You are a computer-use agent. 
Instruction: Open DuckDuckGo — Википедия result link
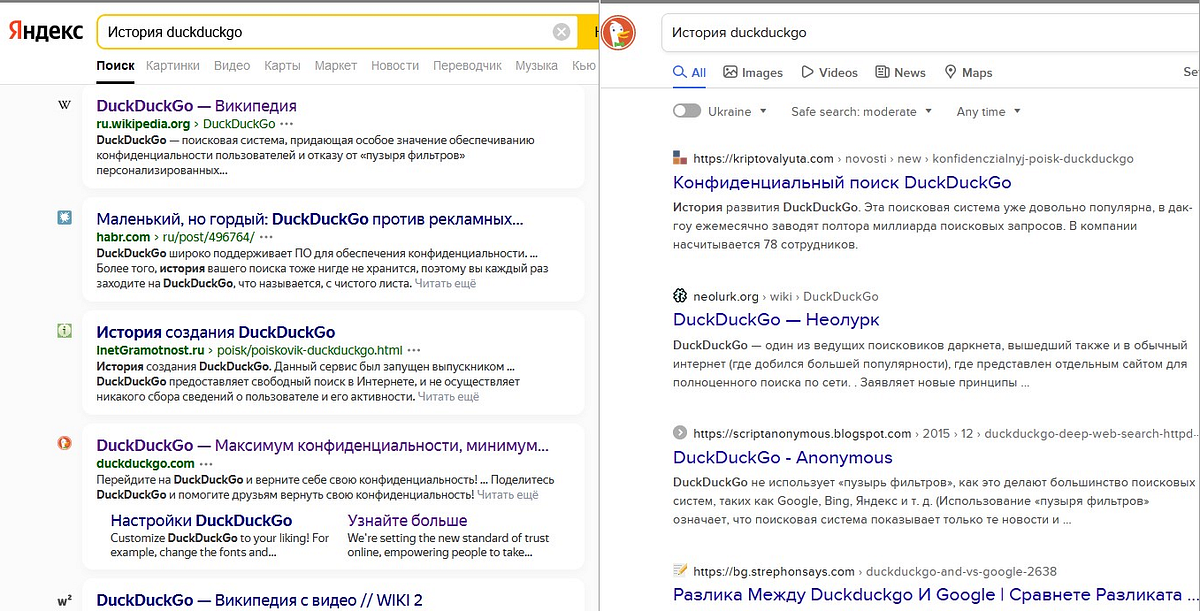196,105
